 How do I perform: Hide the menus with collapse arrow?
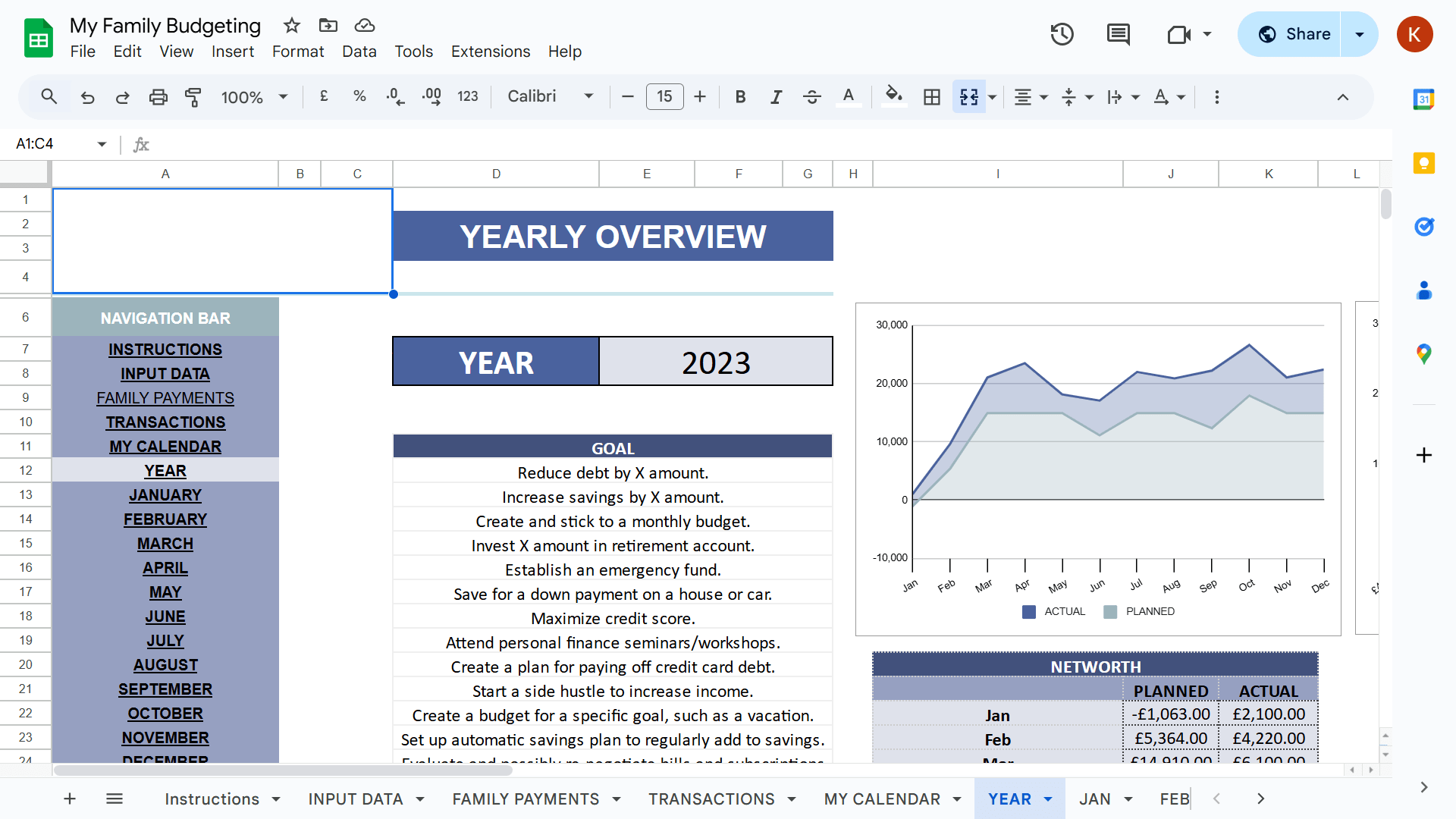click(x=1342, y=97)
